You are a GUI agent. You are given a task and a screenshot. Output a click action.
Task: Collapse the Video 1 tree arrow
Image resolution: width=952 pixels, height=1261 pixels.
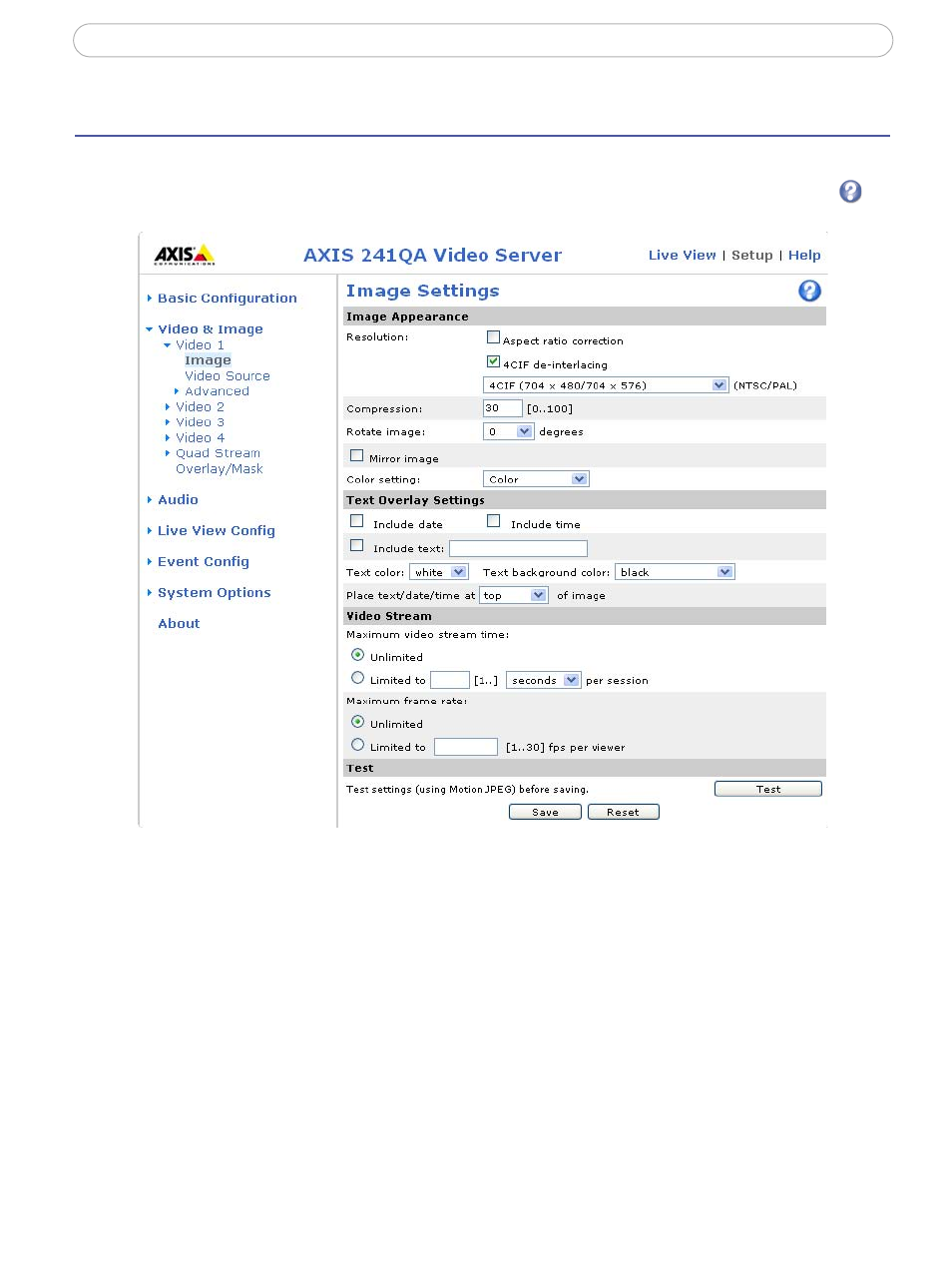coord(168,345)
